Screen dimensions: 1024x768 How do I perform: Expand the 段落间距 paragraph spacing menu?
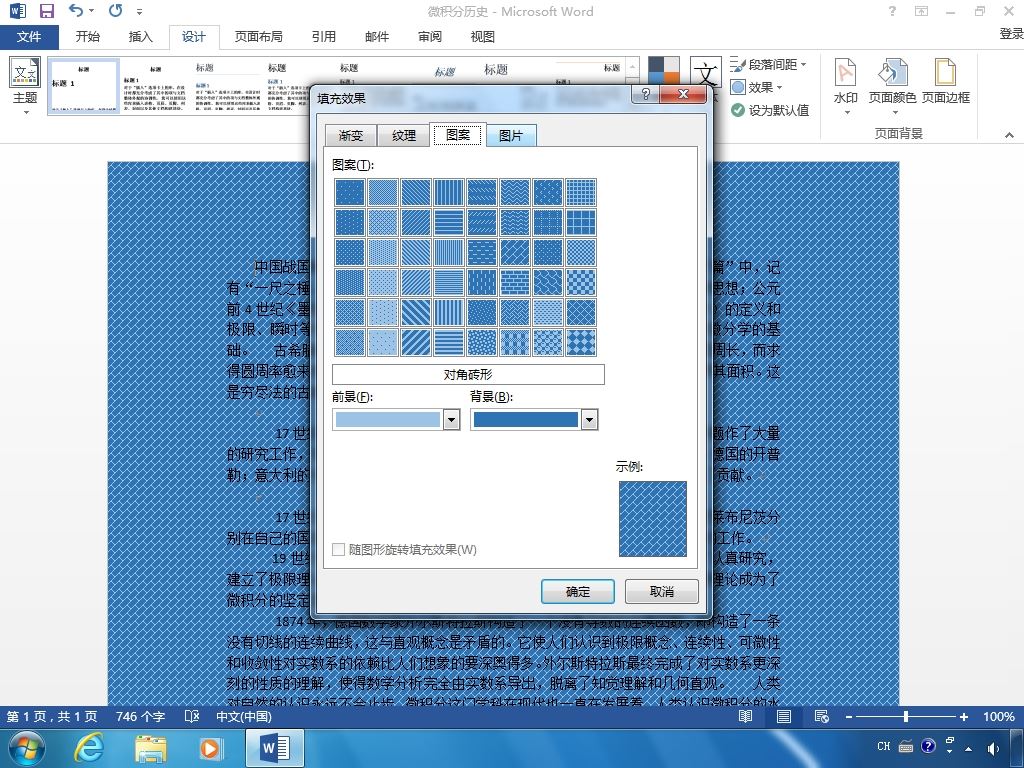coord(769,65)
